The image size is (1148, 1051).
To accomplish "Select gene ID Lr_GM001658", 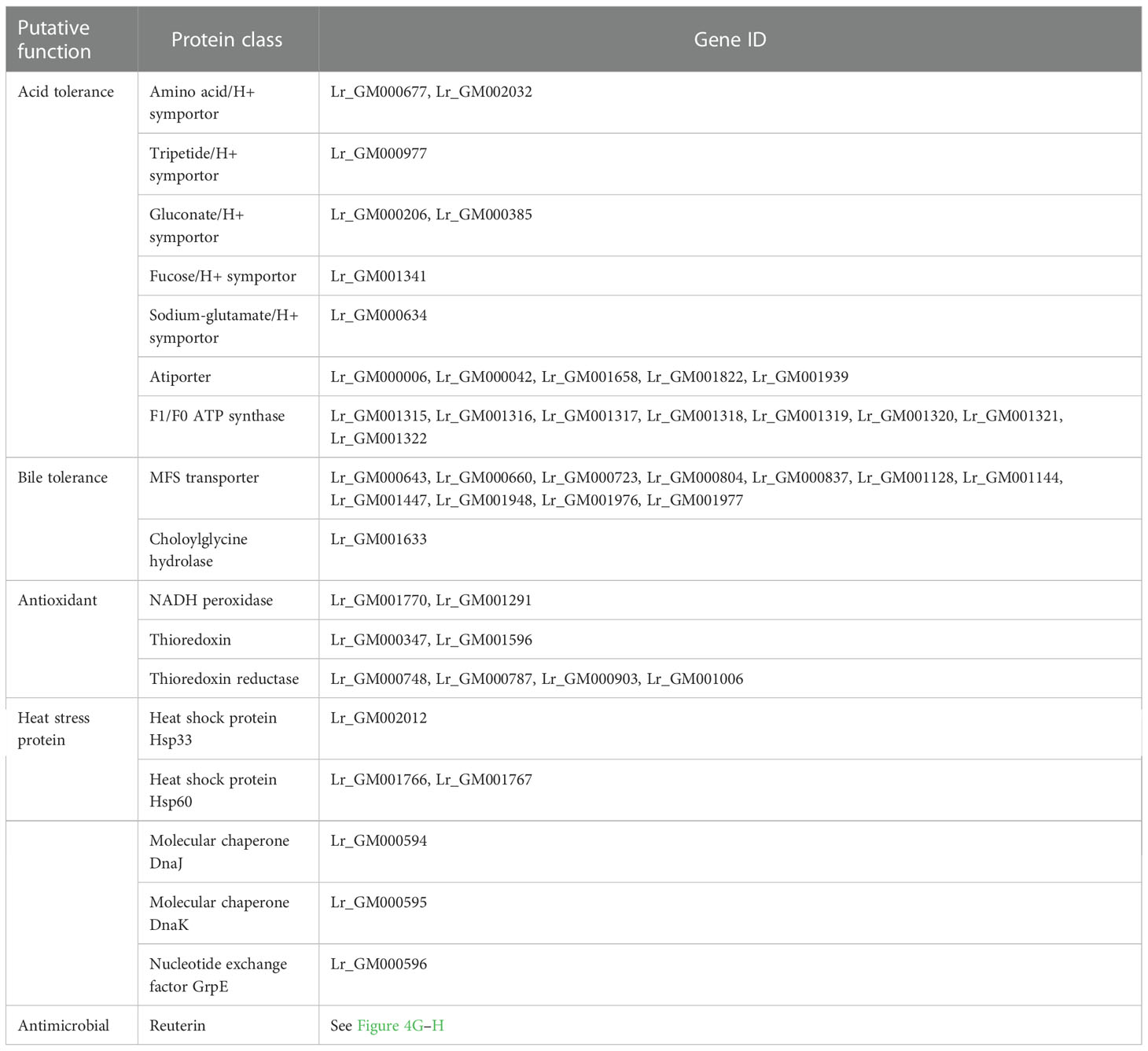I will (x=590, y=377).
